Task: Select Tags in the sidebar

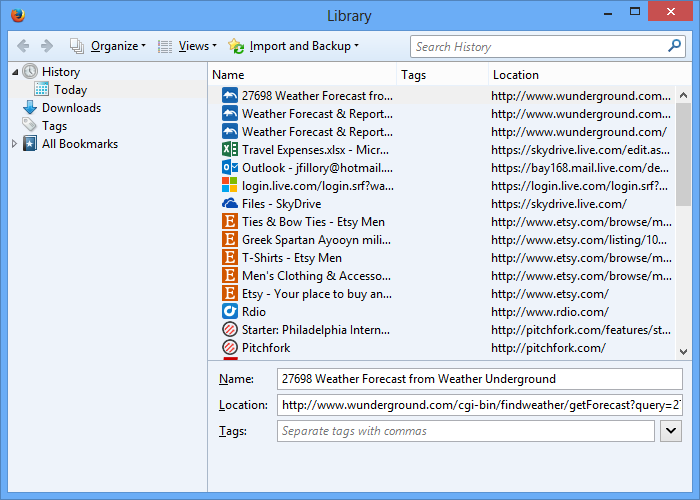Action: [54, 126]
